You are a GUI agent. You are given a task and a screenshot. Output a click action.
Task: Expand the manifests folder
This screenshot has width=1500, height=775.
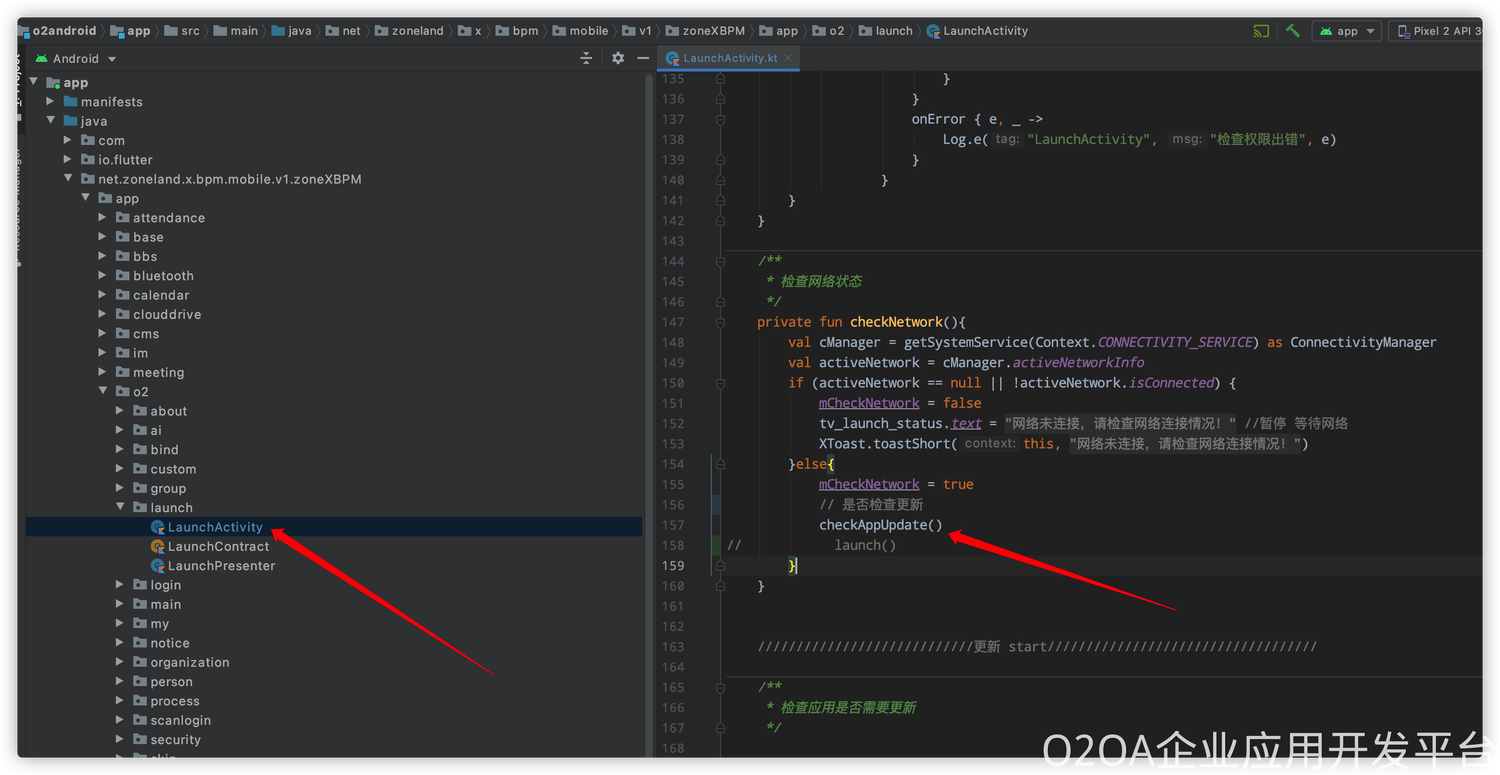[51, 102]
